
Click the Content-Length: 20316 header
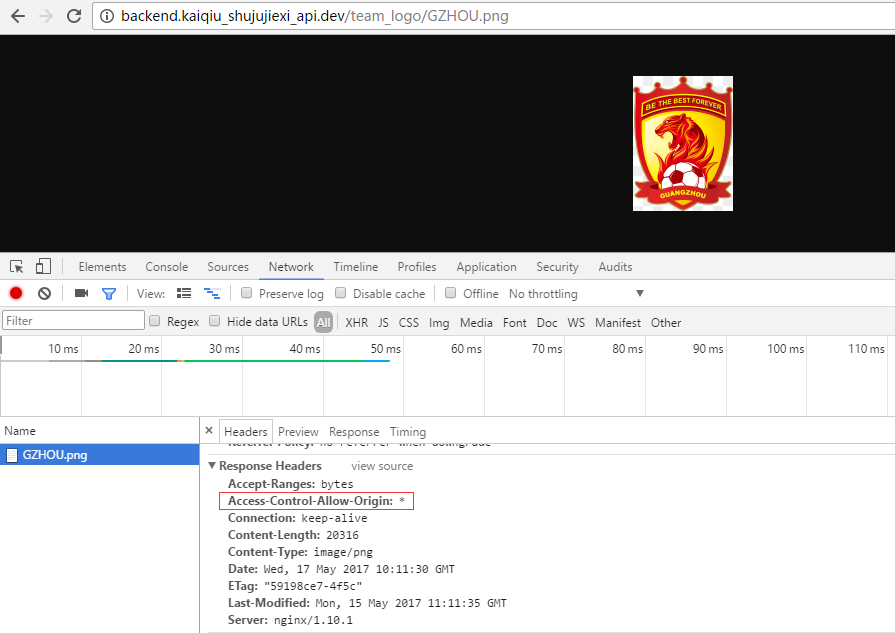click(x=293, y=535)
